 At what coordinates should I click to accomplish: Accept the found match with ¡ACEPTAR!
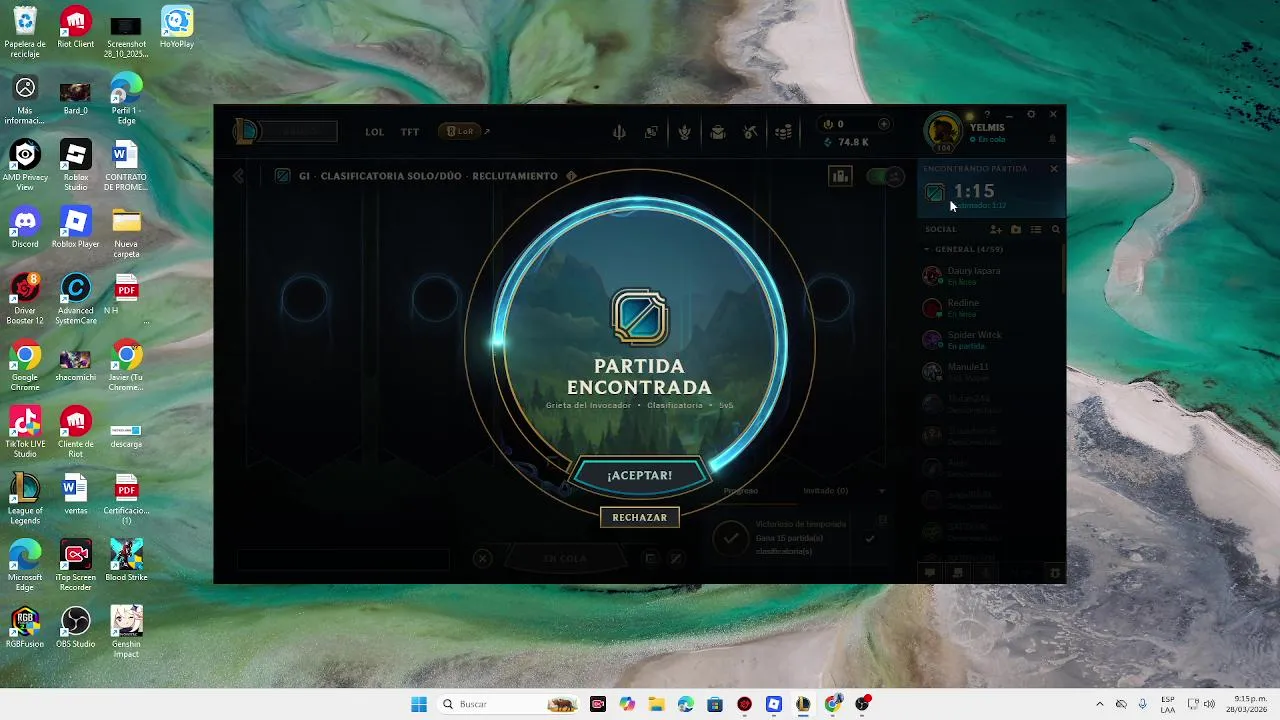tap(640, 475)
